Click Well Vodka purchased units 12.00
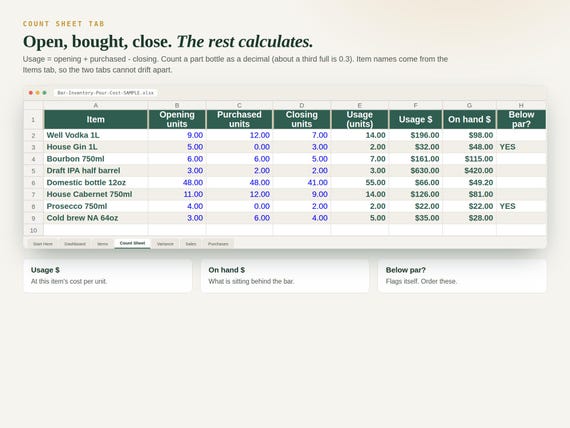570x428 pixels. pyautogui.click(x=239, y=135)
